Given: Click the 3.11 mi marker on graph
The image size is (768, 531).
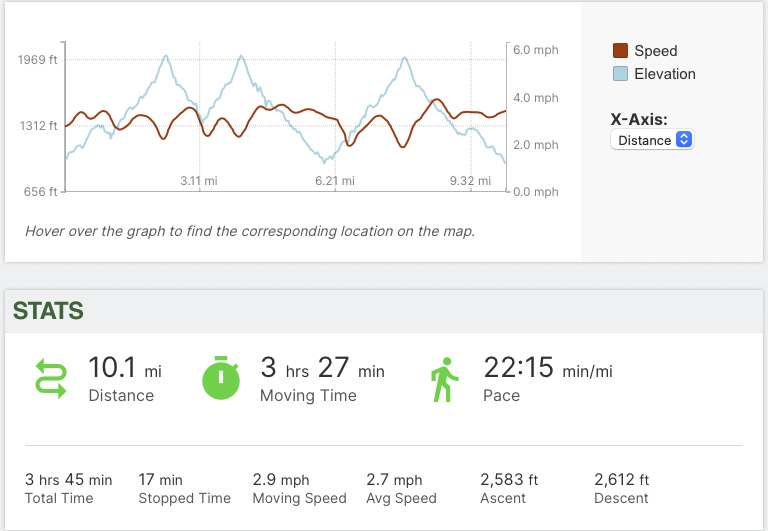Looking at the screenshot, I should (x=199, y=181).
